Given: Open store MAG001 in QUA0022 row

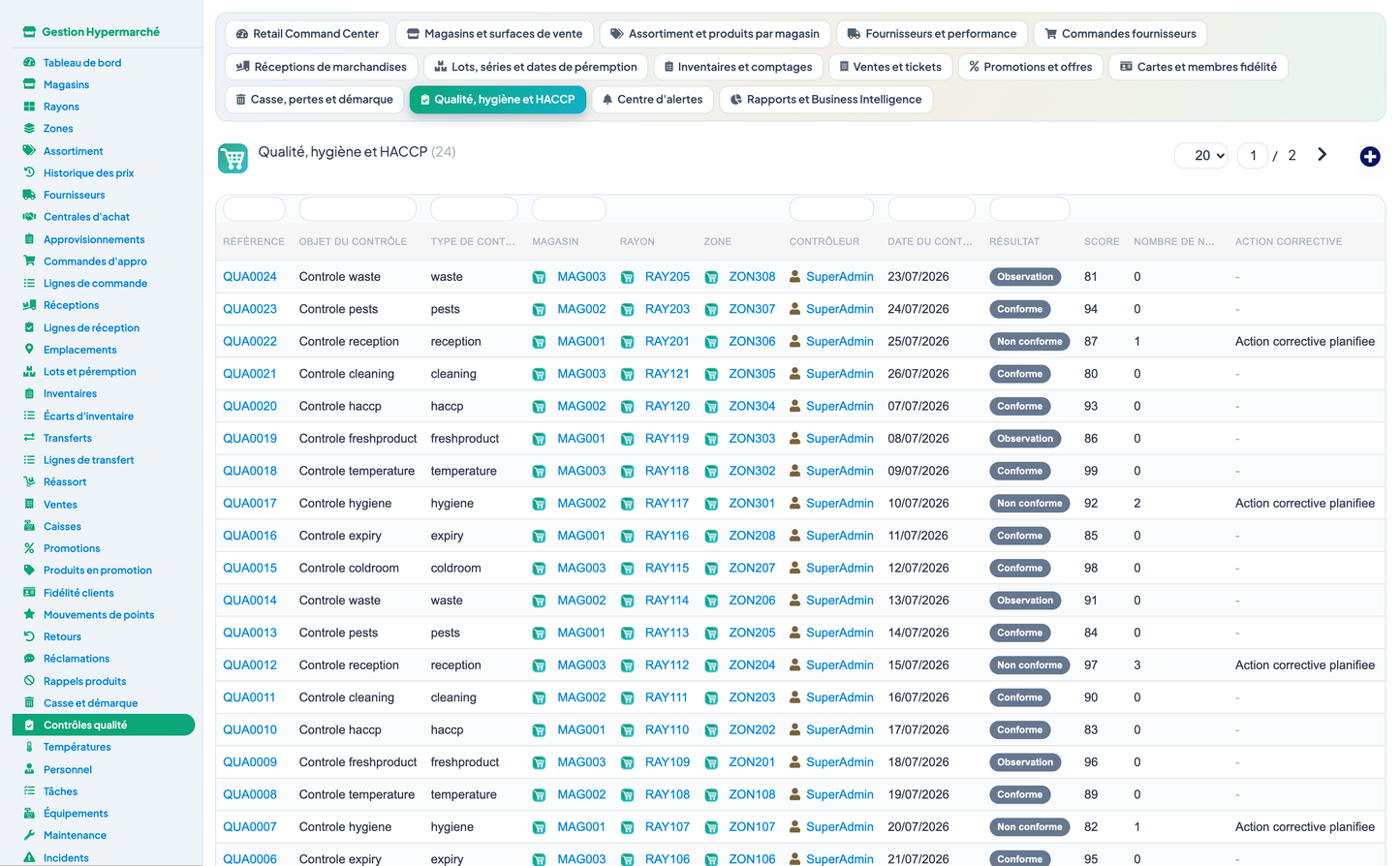Looking at the screenshot, I should tap(581, 342).
